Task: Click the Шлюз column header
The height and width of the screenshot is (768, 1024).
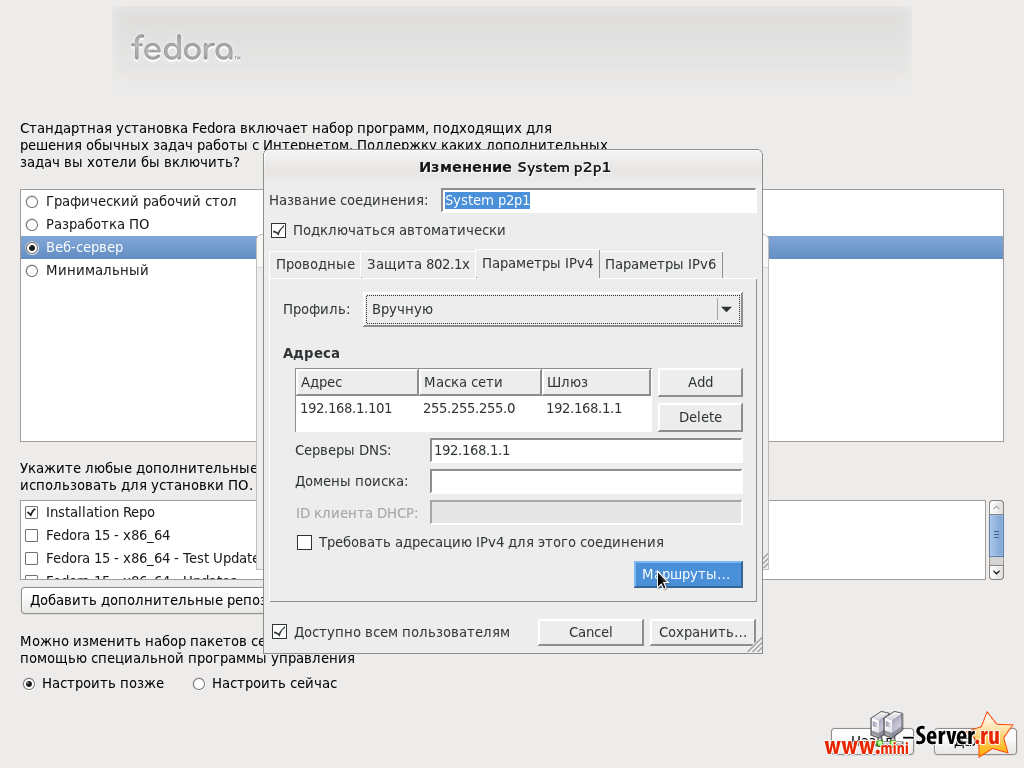Action: click(596, 382)
